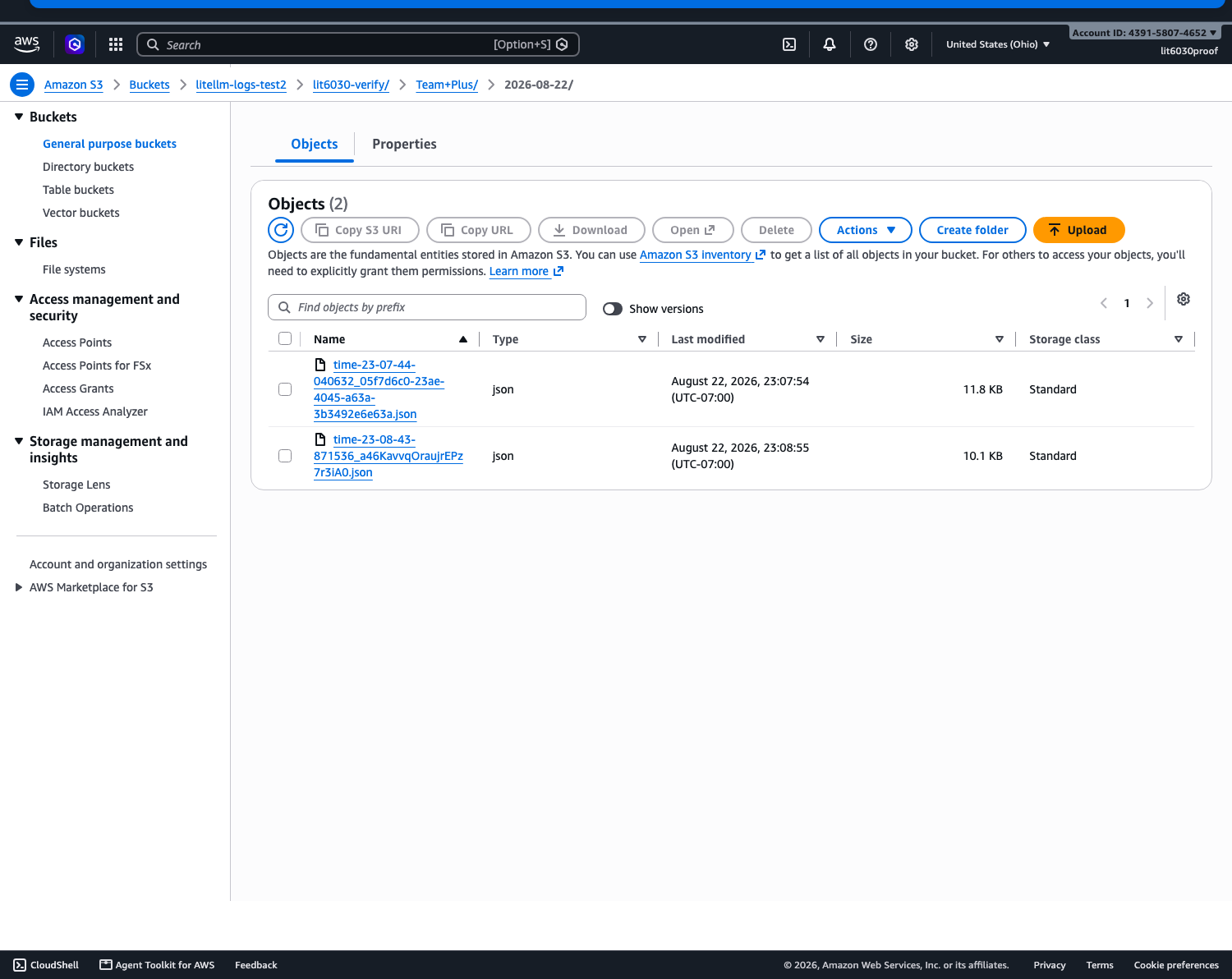Image resolution: width=1232 pixels, height=979 pixels.
Task: Open the services grid menu icon
Action: [x=116, y=44]
